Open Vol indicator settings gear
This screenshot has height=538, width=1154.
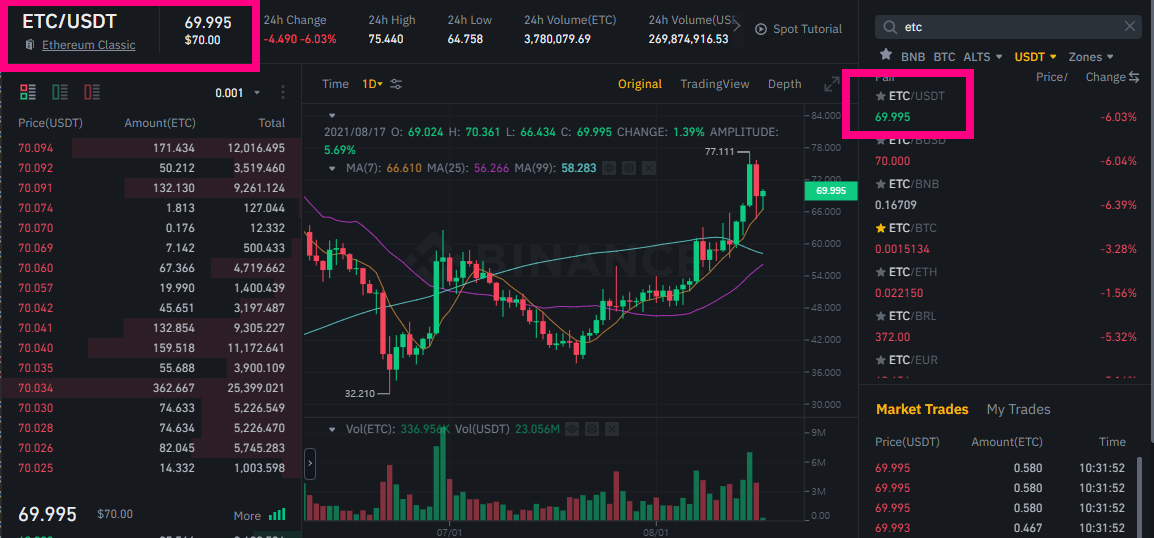click(x=592, y=428)
